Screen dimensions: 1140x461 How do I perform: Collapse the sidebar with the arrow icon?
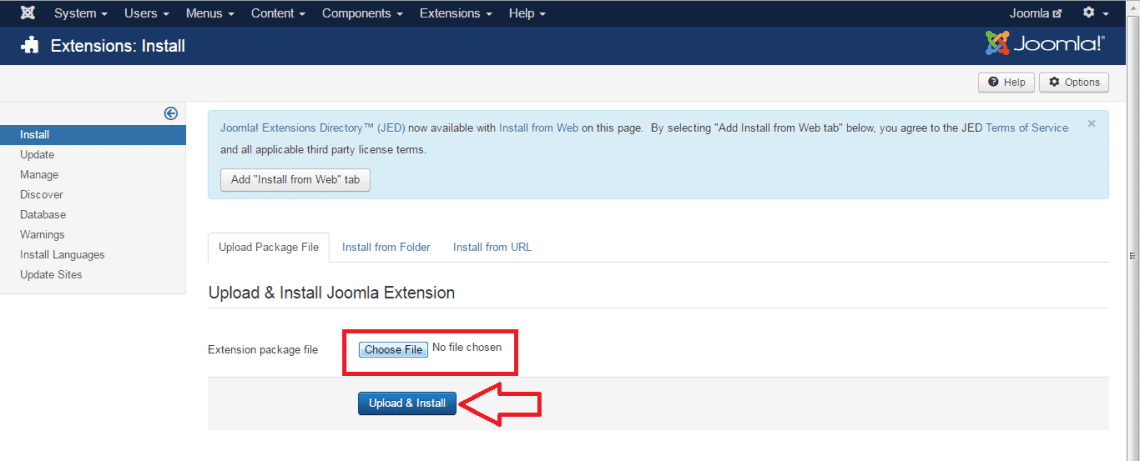tap(171, 114)
